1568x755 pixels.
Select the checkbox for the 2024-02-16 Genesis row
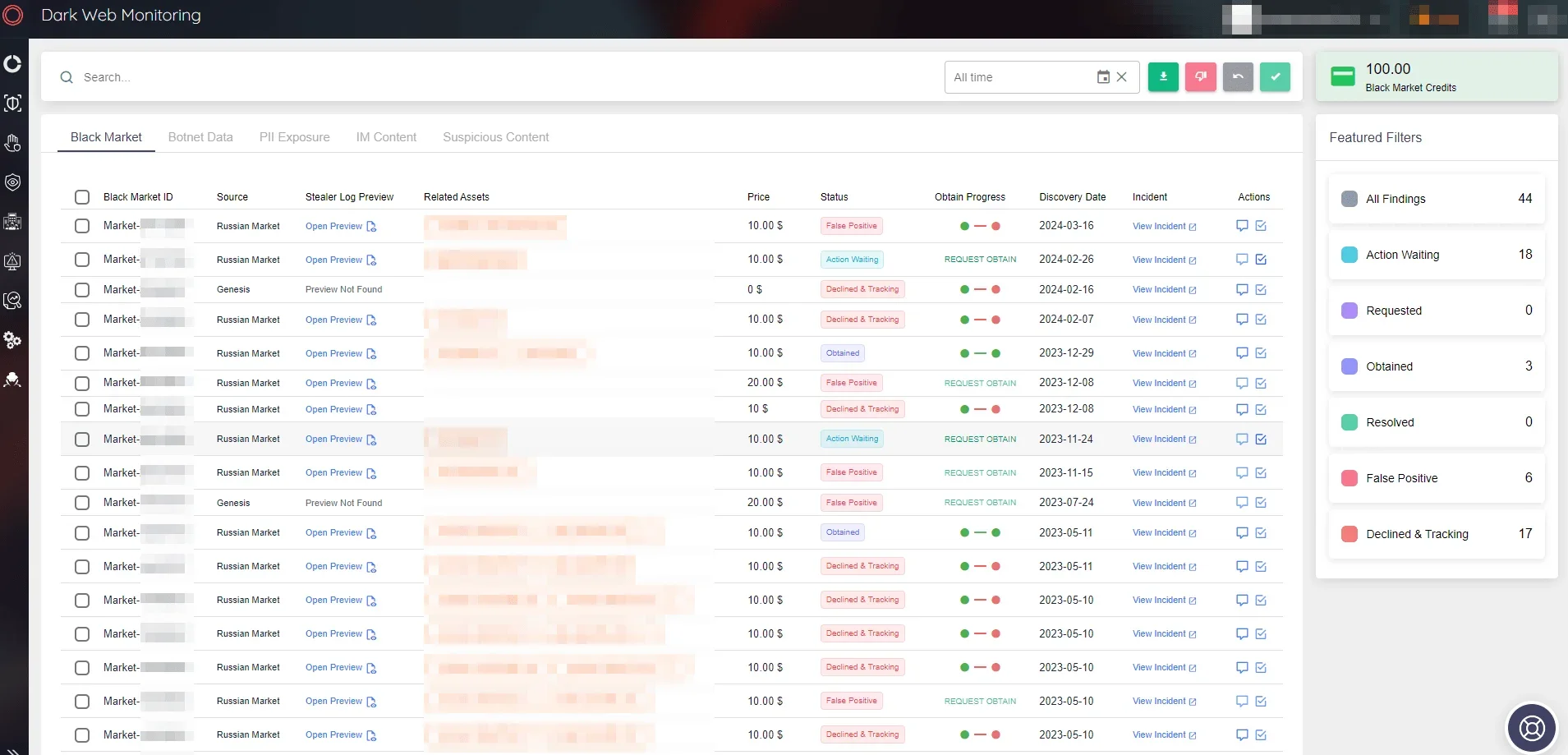[x=82, y=290]
